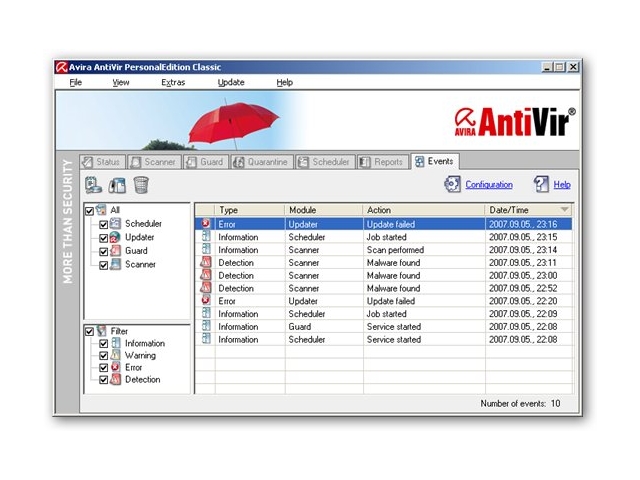Uncheck the Updater module checkbox
The width and height of the screenshot is (640, 480).
[x=103, y=238]
